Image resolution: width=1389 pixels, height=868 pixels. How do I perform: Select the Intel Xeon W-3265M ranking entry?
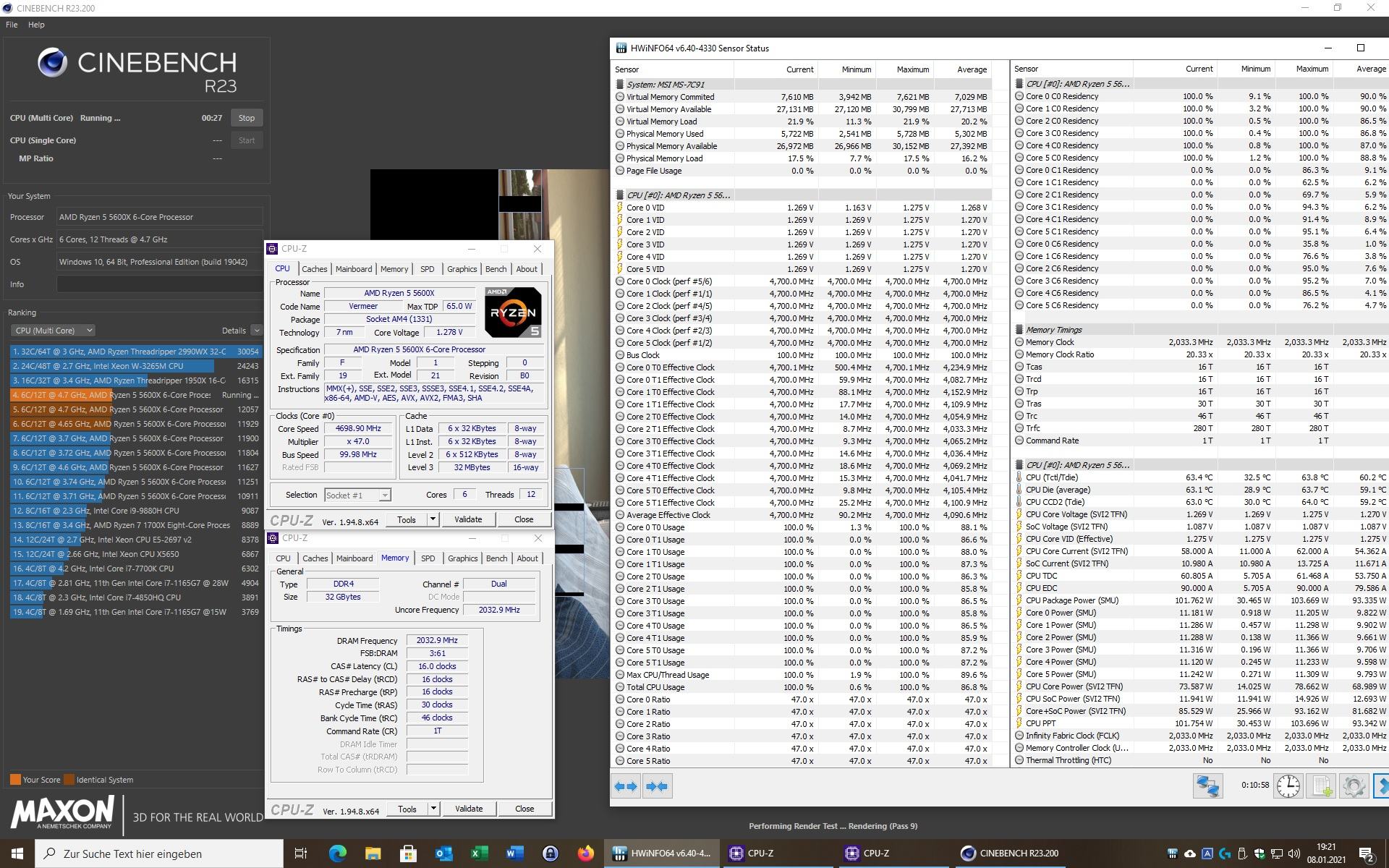135,366
